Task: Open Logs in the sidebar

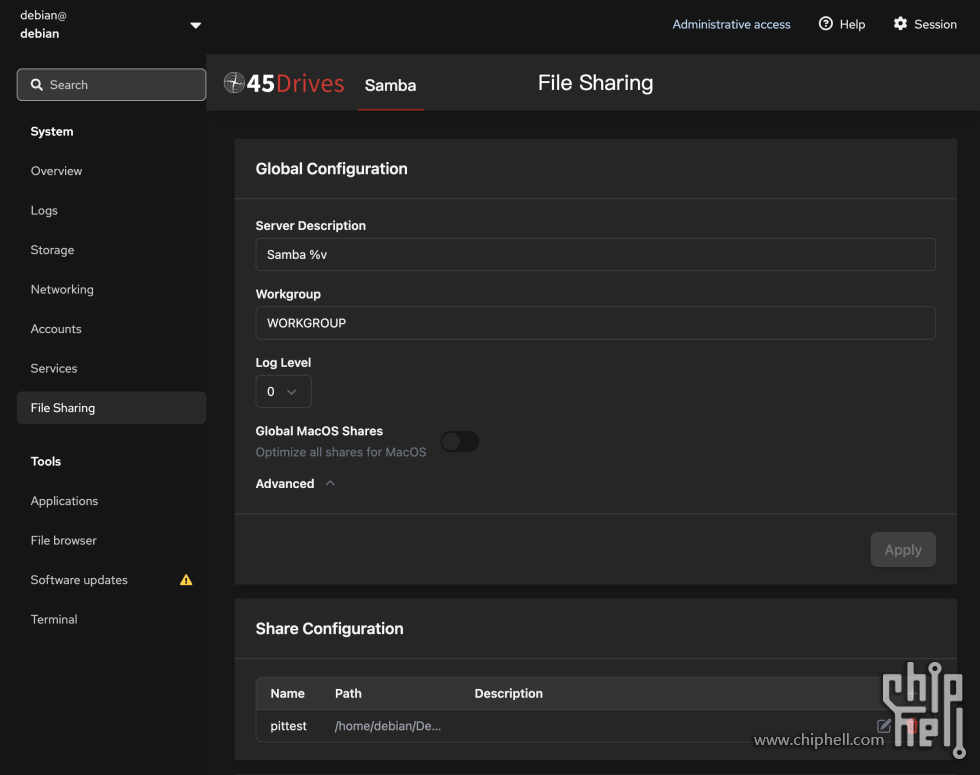Action: (44, 211)
